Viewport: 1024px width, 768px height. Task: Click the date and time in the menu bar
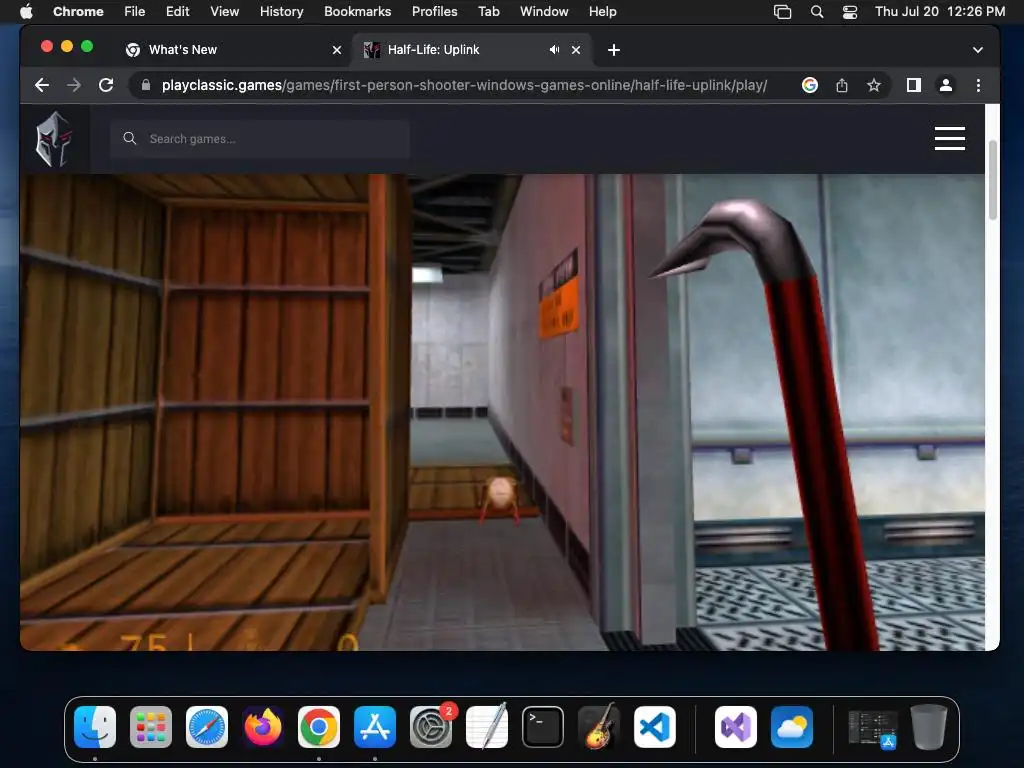pyautogui.click(x=939, y=11)
